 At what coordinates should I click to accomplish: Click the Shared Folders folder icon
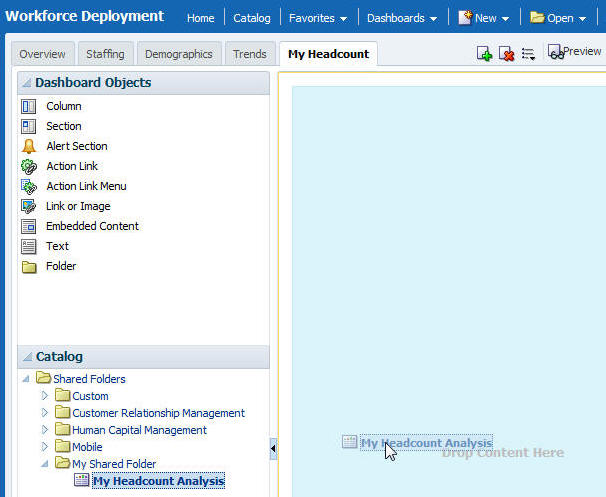point(43,378)
